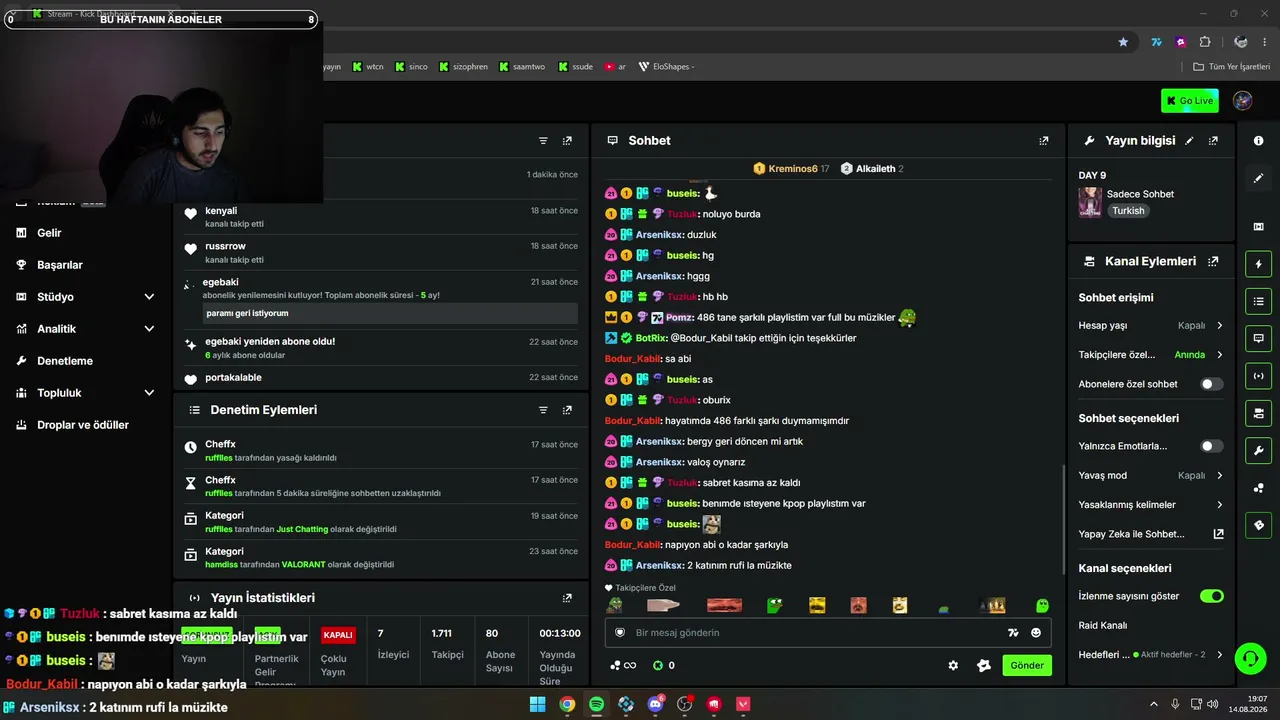The image size is (1280, 720).
Task: Open Valorant from the taskbar
Action: [744, 704]
